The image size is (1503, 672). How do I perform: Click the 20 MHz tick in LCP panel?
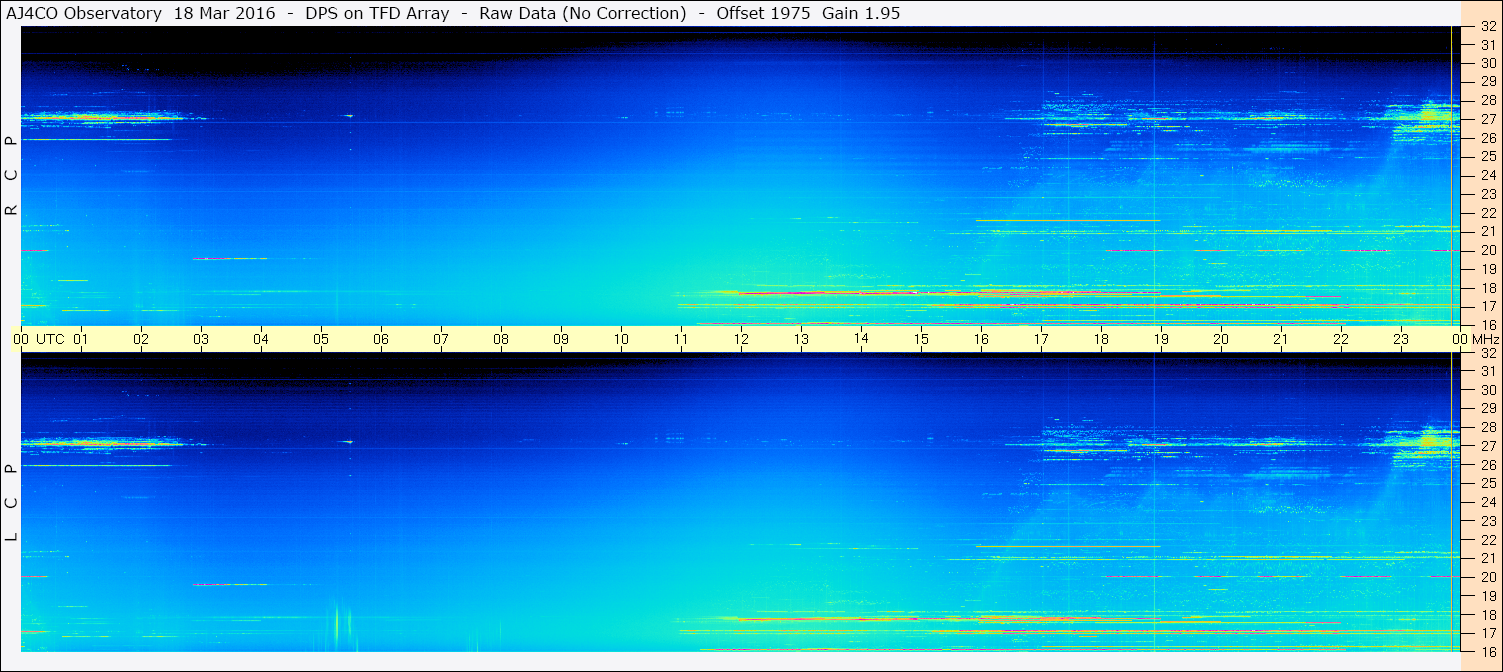coord(1488,577)
